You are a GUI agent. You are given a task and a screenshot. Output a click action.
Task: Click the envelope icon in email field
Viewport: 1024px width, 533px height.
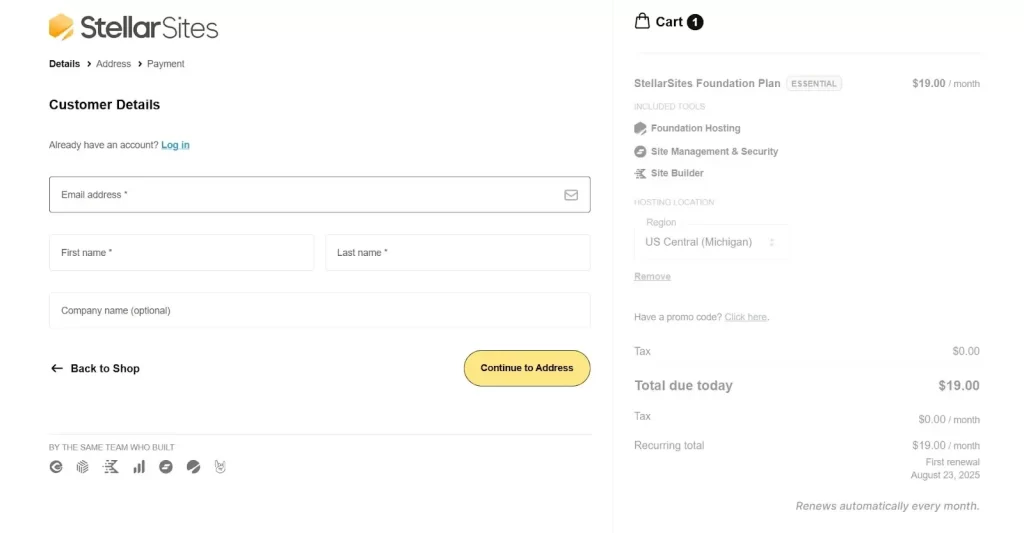(x=571, y=195)
